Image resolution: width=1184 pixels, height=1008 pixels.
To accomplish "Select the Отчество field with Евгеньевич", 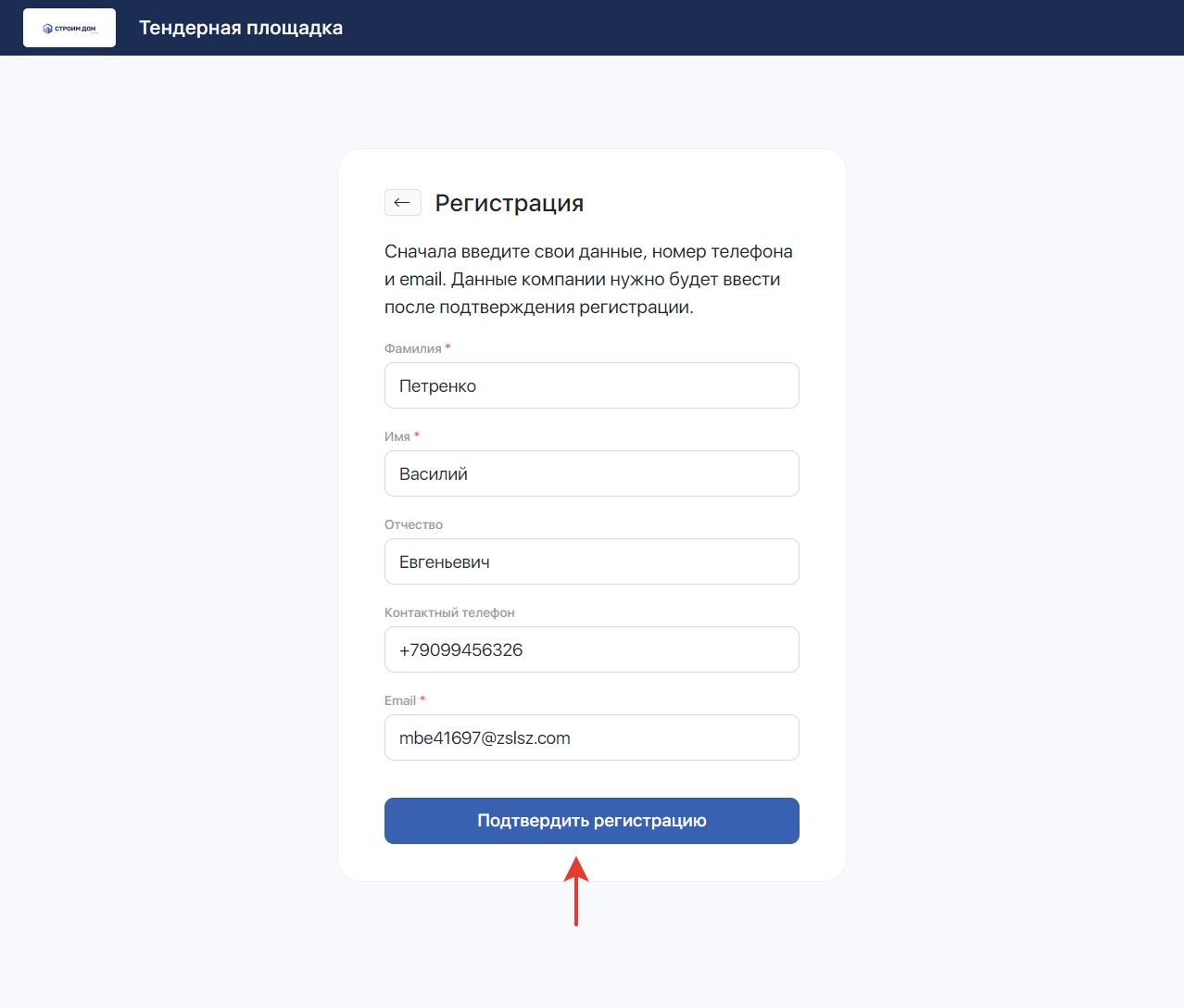I will tap(591, 561).
